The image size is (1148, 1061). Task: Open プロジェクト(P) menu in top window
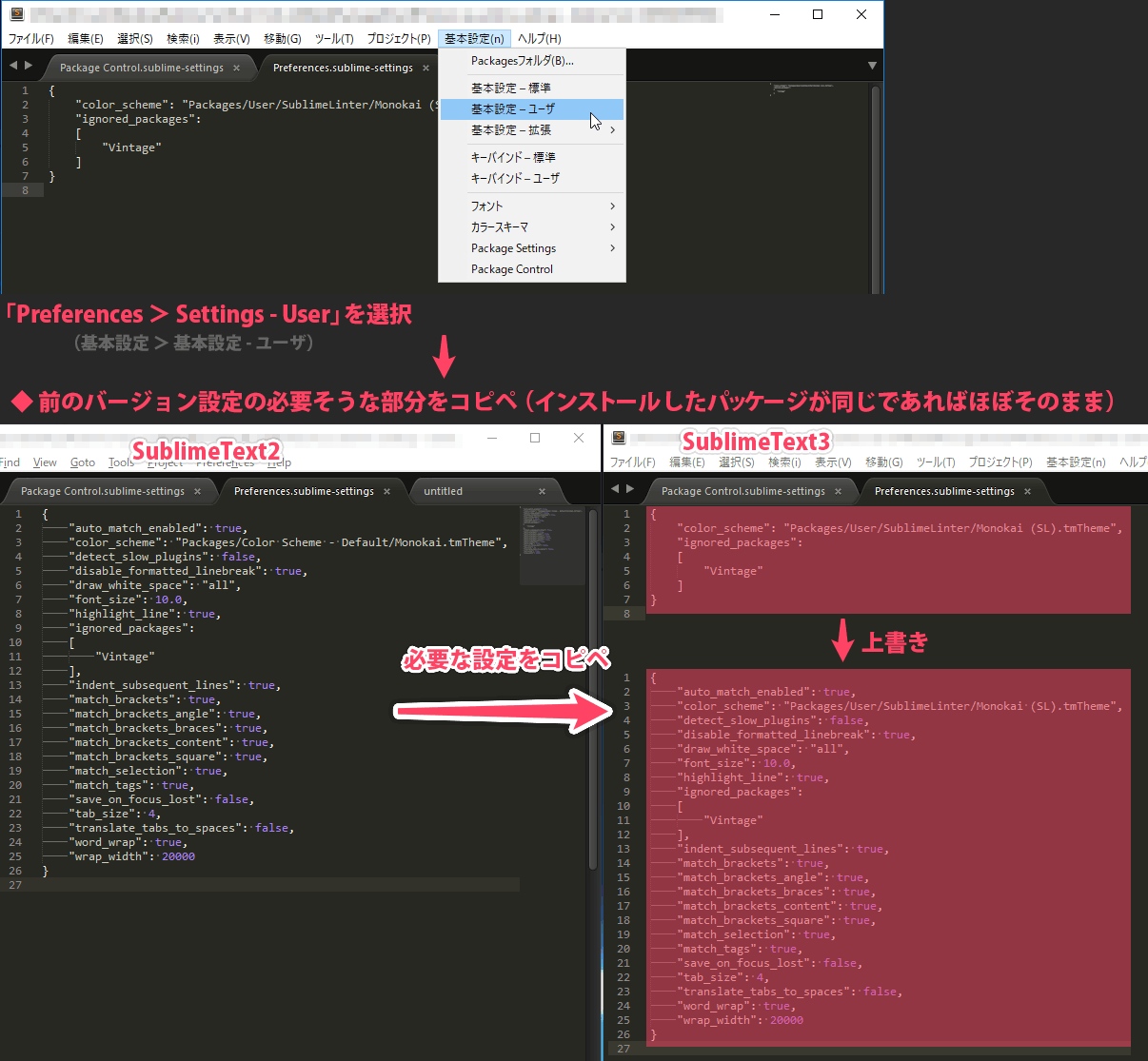pos(399,39)
